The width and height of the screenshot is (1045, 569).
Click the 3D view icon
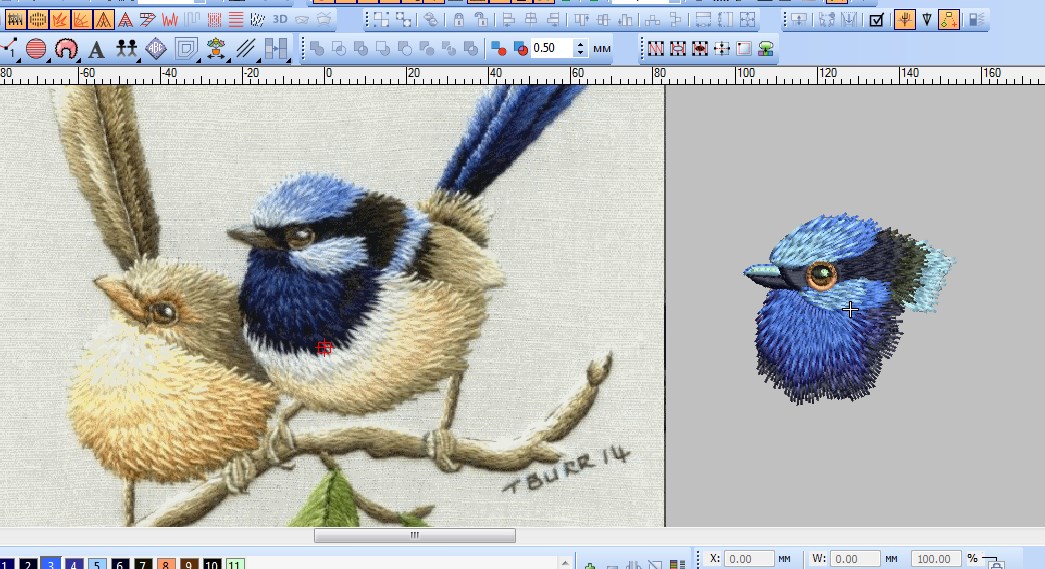coord(280,19)
